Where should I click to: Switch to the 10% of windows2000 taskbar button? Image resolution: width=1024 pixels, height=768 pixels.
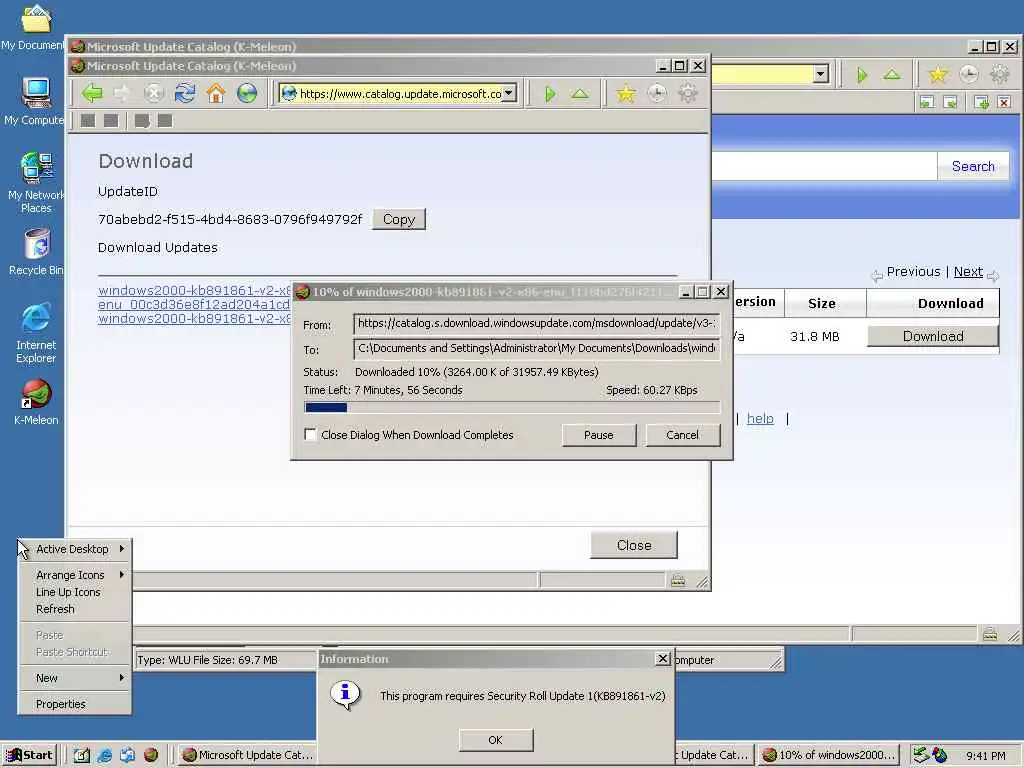pyautogui.click(x=828, y=755)
